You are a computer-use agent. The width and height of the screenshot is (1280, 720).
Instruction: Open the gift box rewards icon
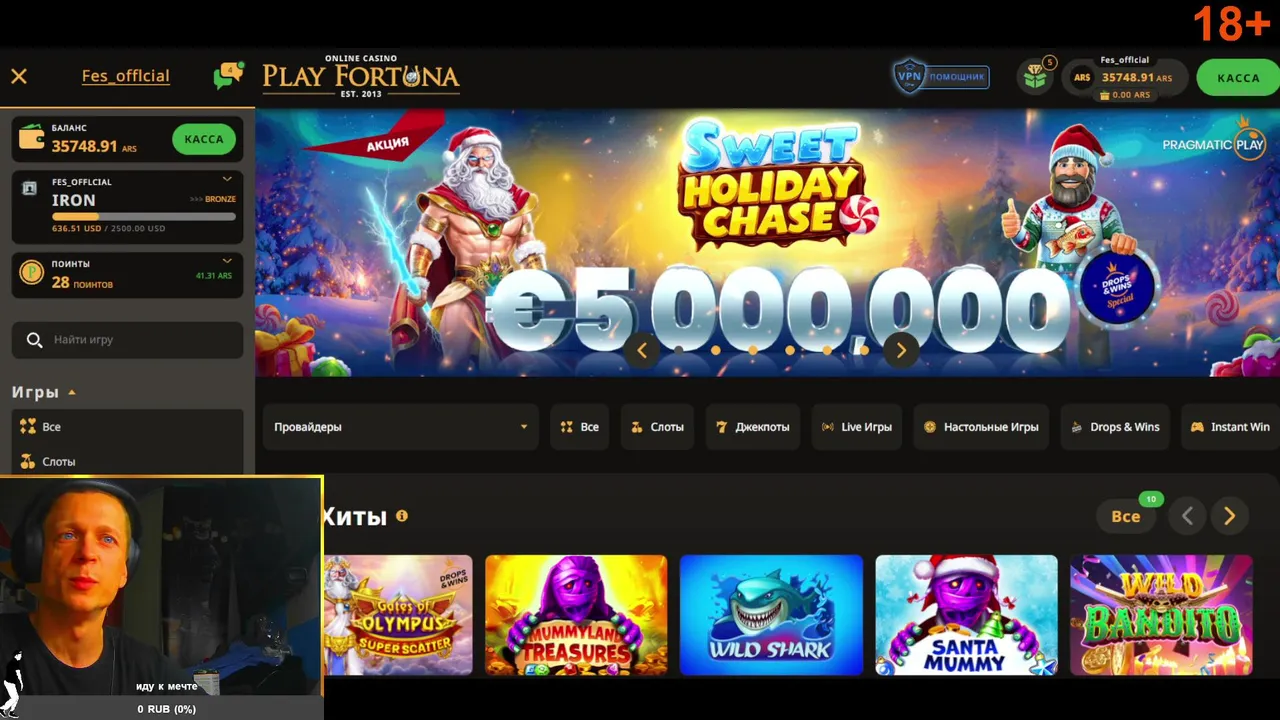(x=1036, y=76)
